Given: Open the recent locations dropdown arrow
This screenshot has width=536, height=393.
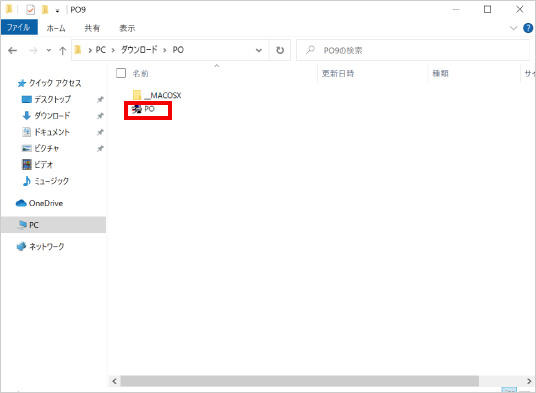Looking at the screenshot, I should click(49, 51).
